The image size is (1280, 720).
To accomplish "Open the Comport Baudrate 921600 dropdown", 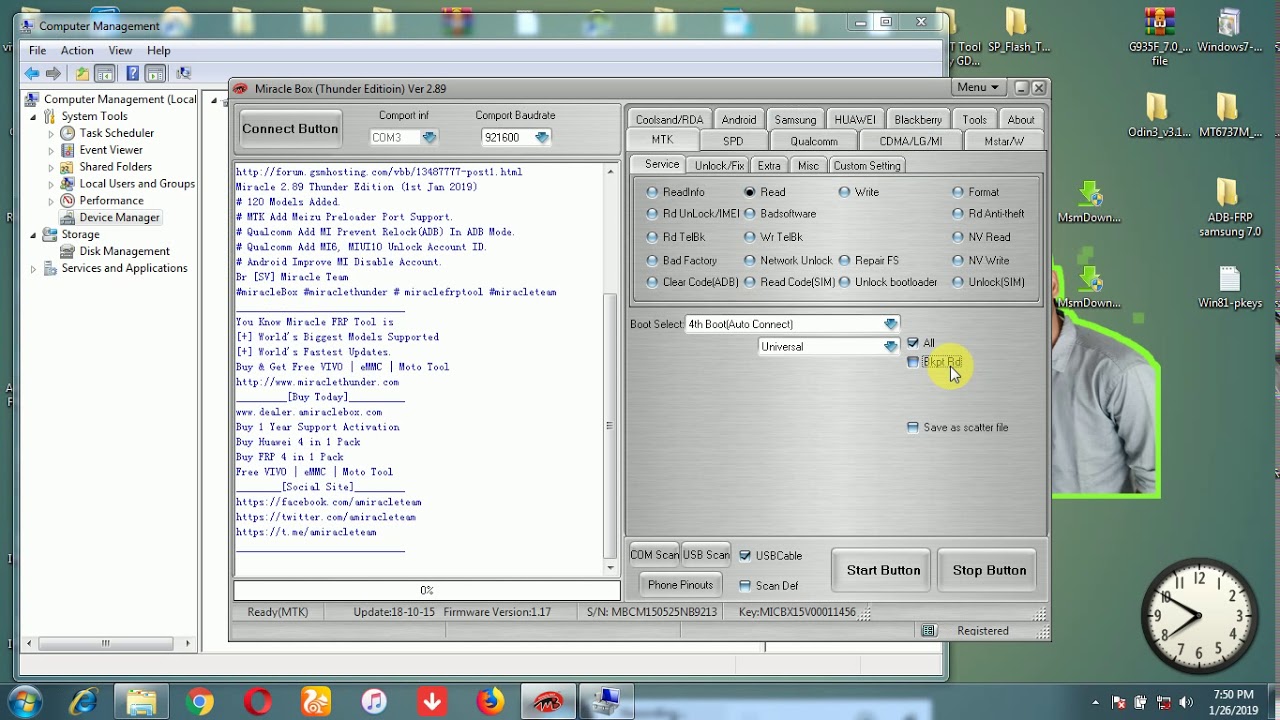I will click(x=541, y=138).
